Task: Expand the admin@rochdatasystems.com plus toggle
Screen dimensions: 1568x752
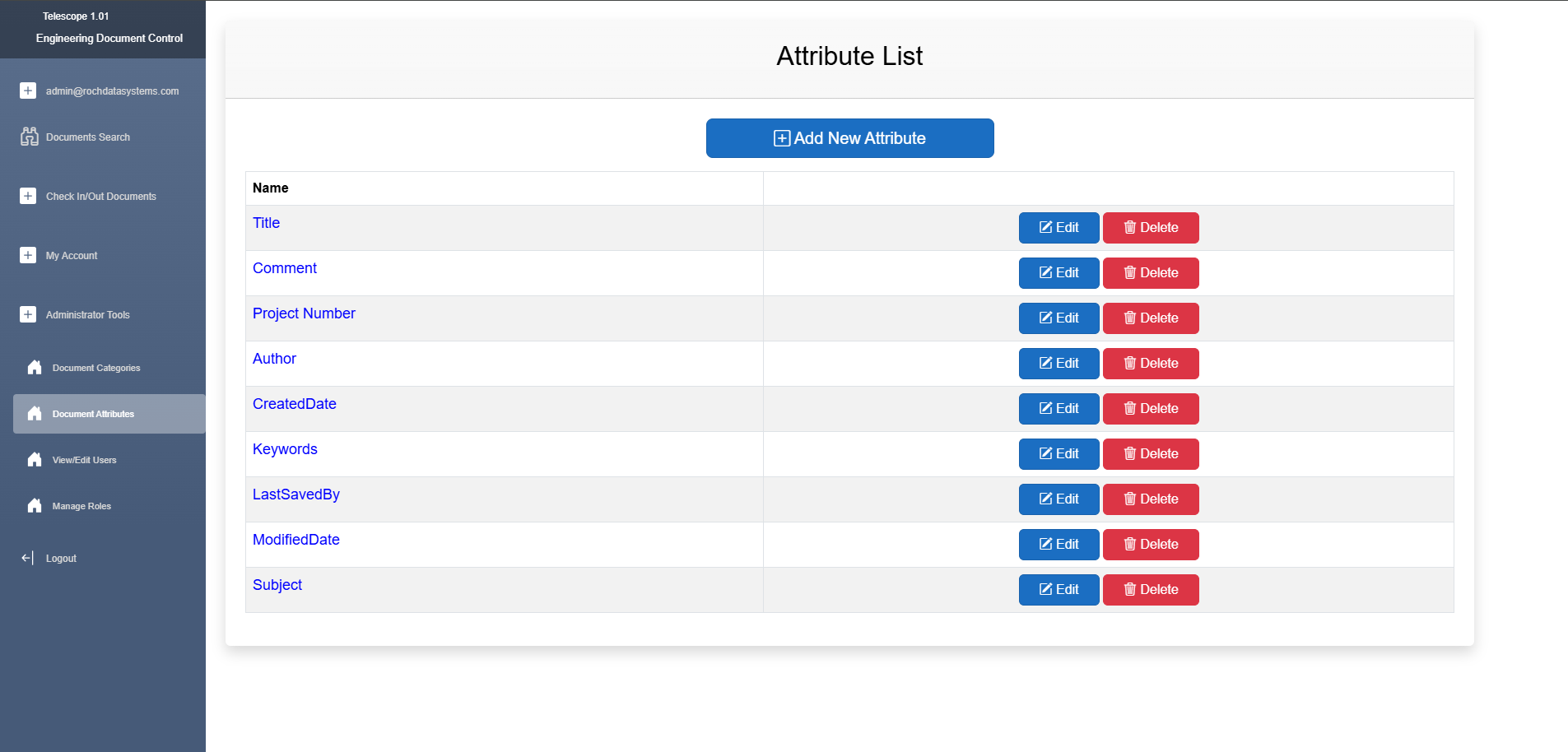Action: (x=28, y=91)
